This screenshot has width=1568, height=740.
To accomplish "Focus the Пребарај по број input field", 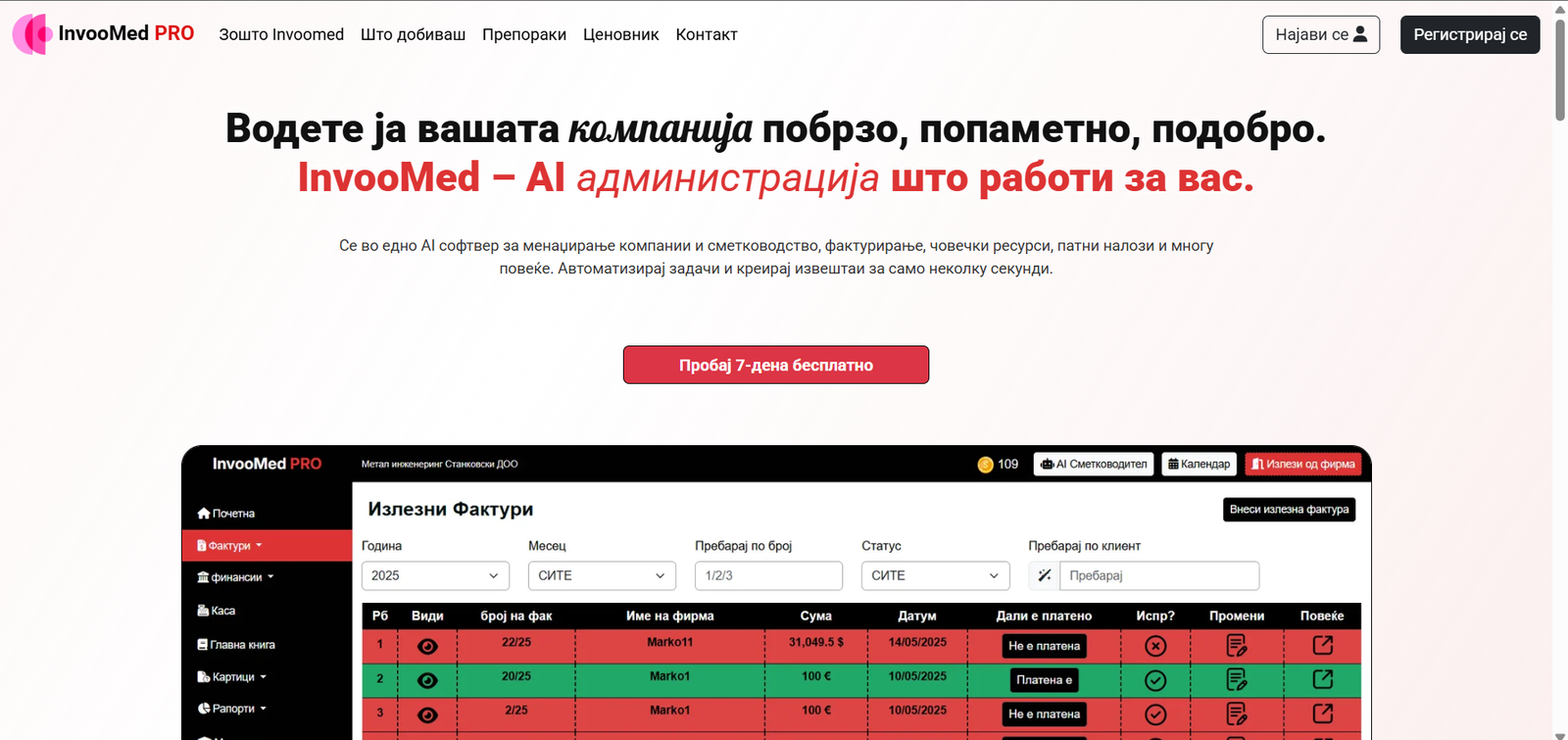I will (768, 576).
